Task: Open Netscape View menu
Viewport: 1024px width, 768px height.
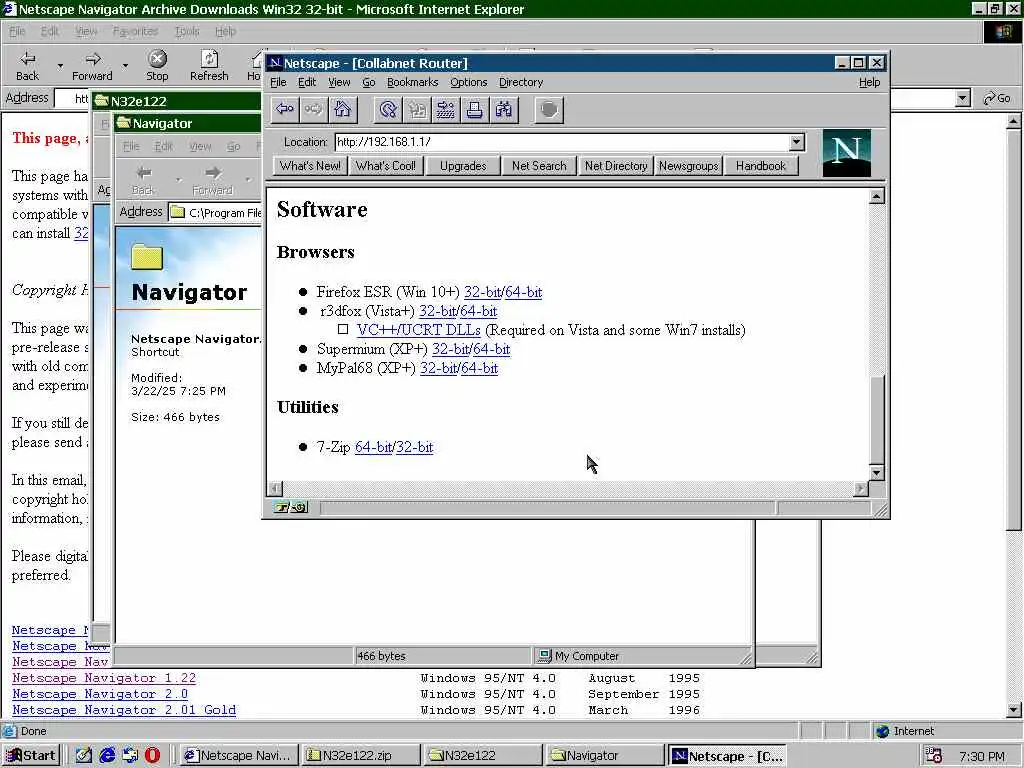Action: (x=339, y=82)
